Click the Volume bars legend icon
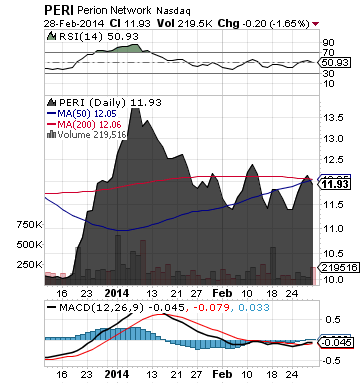360x384 pixels. click(x=51, y=134)
